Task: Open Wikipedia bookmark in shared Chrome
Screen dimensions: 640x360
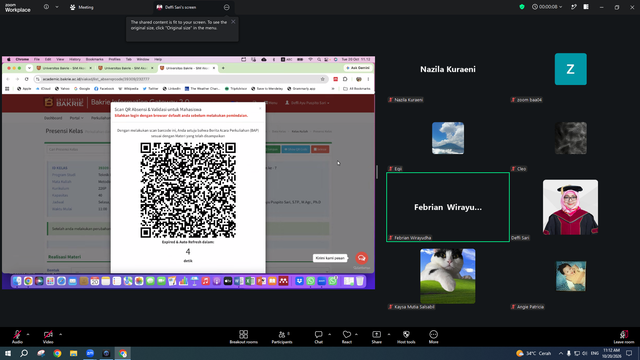Action: pyautogui.click(x=129, y=89)
